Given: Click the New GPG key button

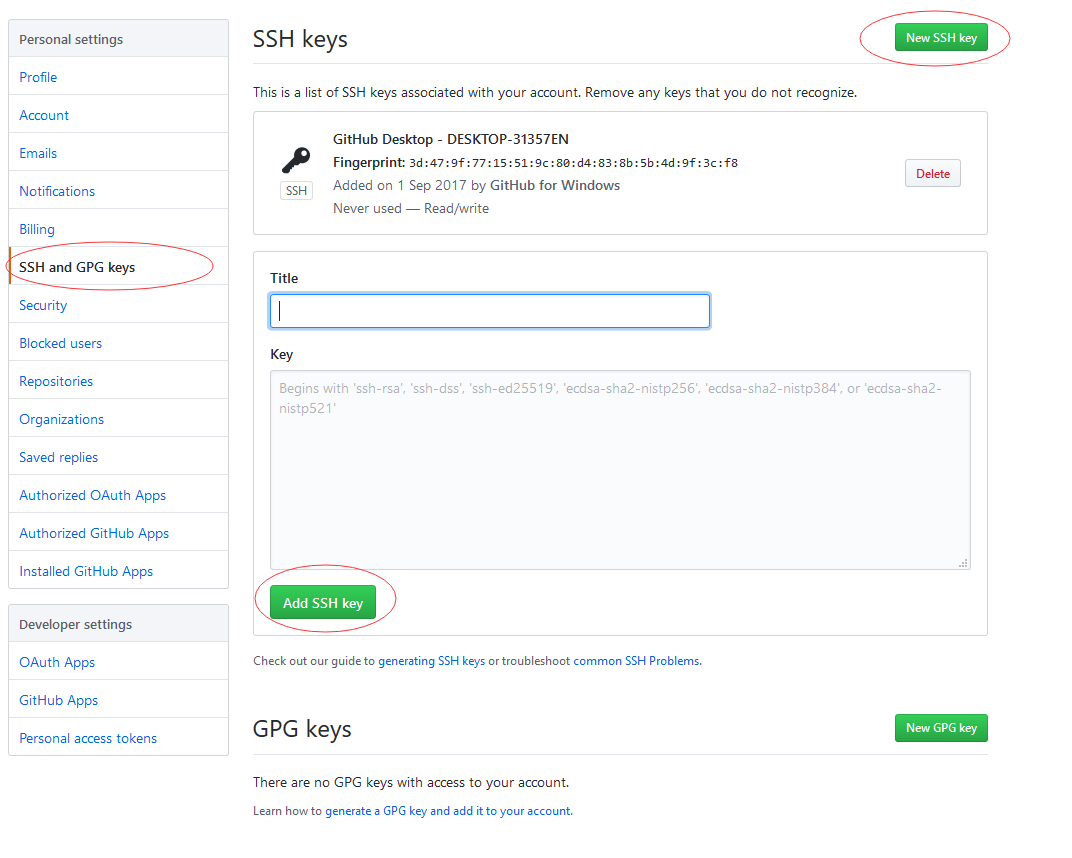Looking at the screenshot, I should [x=941, y=728].
